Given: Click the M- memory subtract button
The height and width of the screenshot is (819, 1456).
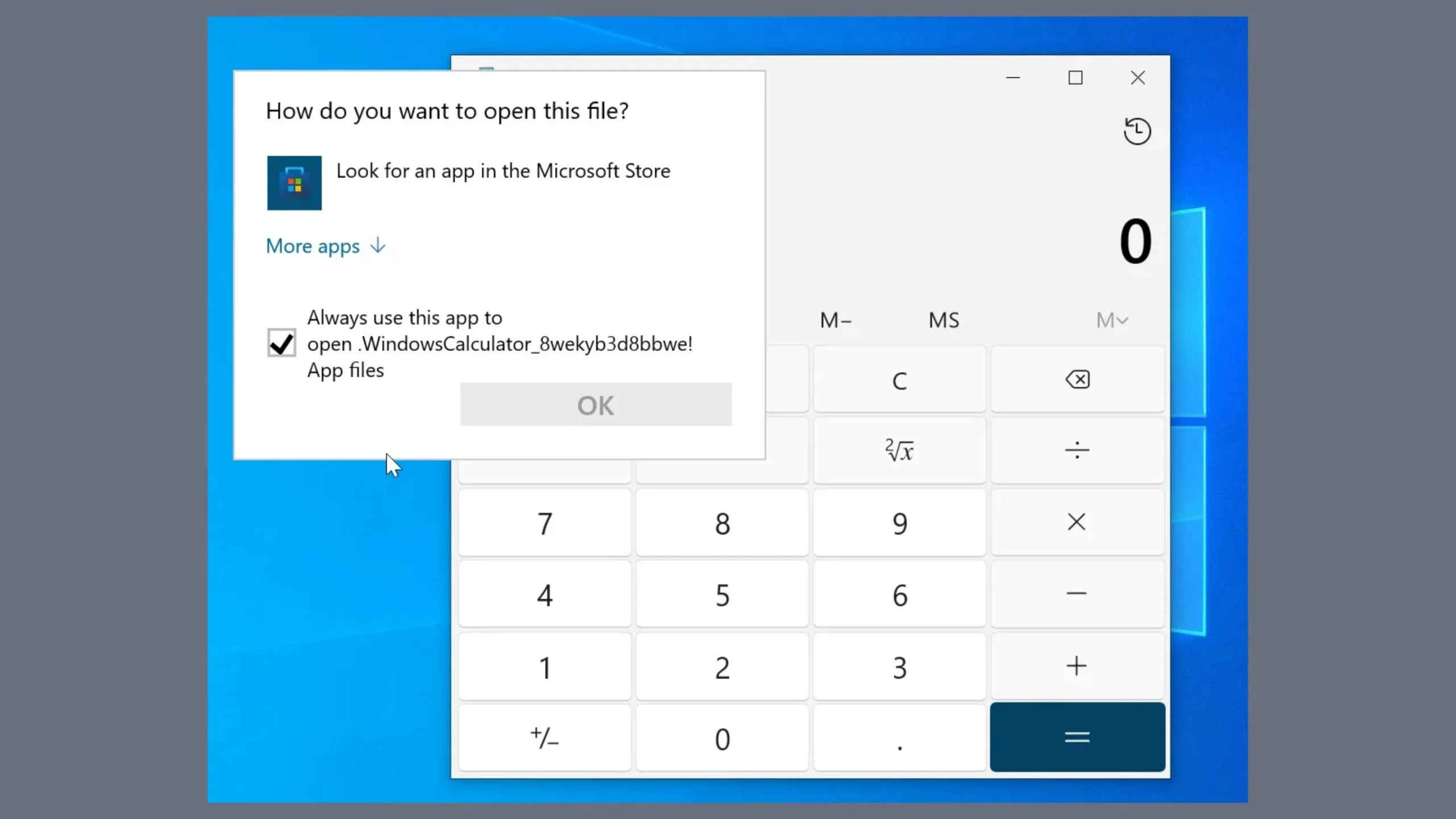Looking at the screenshot, I should pos(835,320).
